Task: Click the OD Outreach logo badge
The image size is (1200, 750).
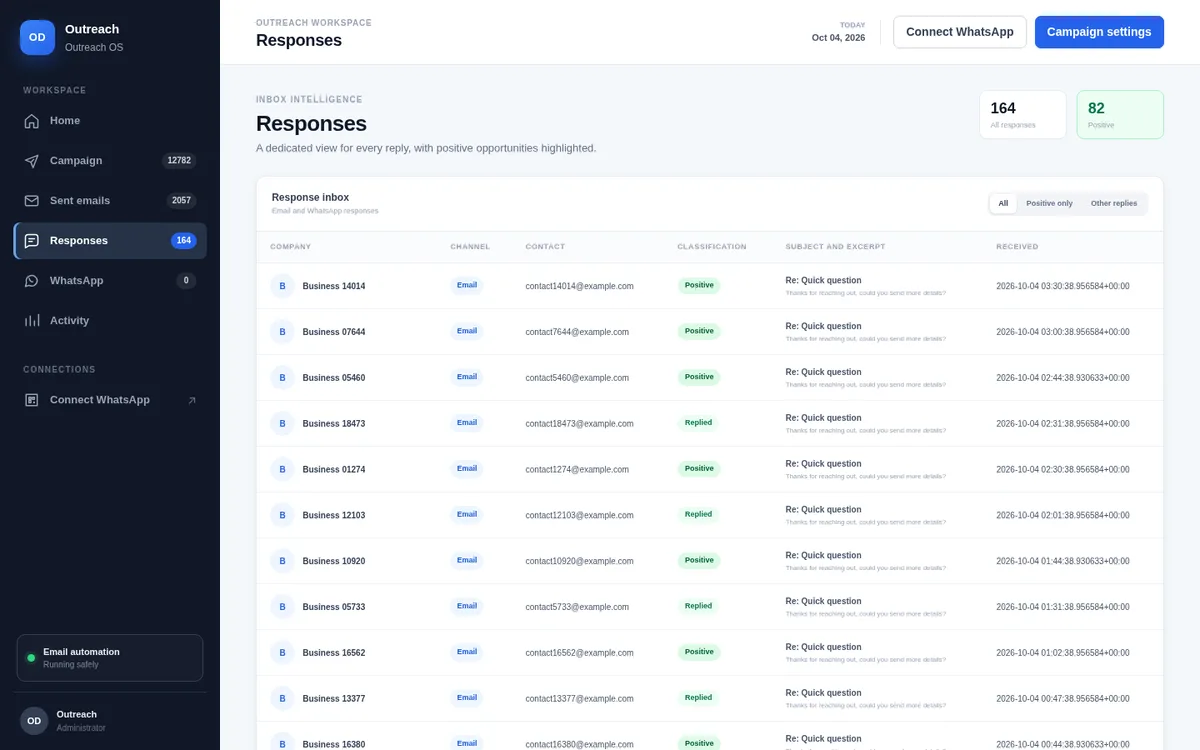Action: pyautogui.click(x=37, y=37)
